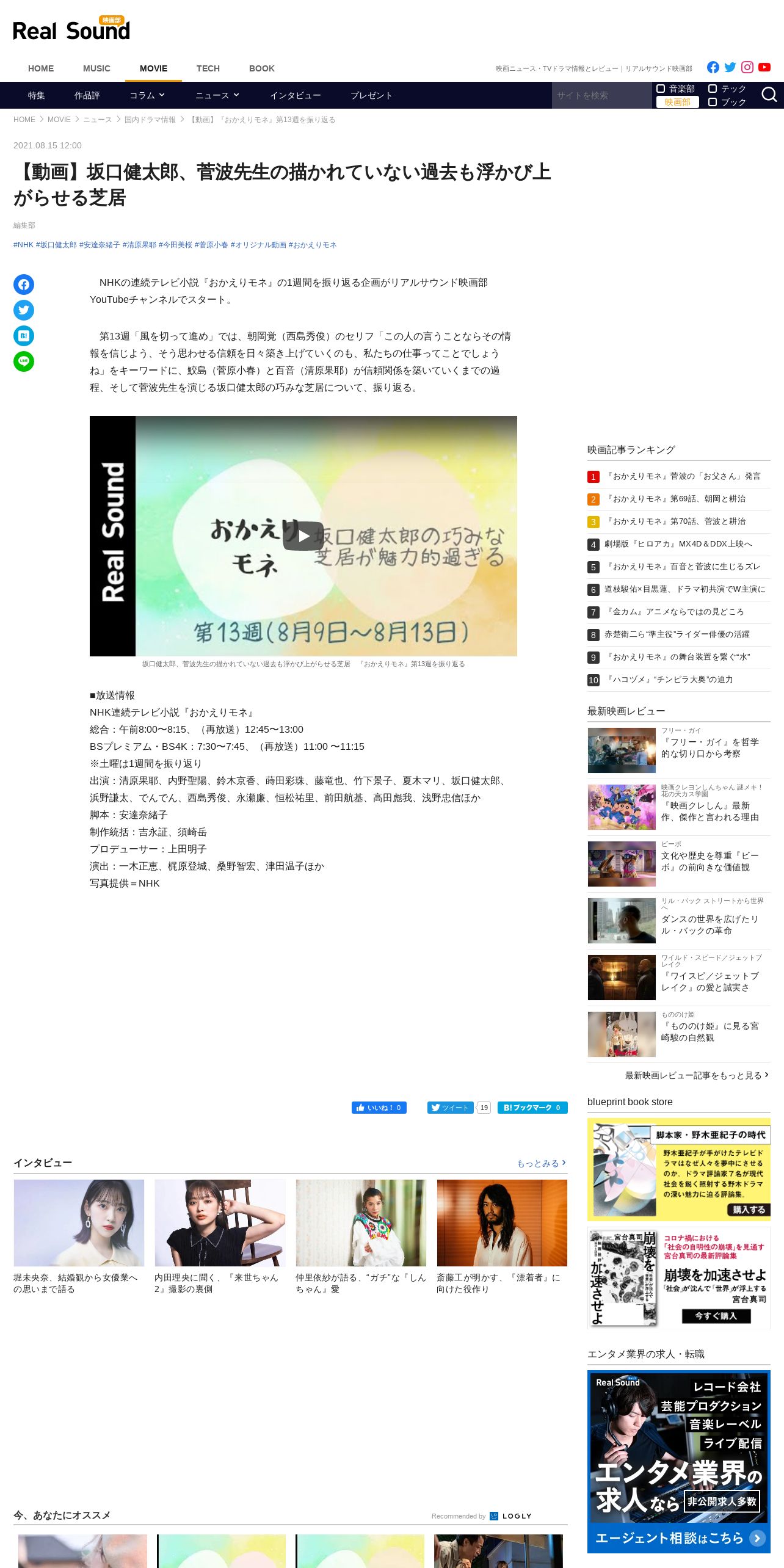
Task: Open Real Sound Instagram icon in header
Action: pyautogui.click(x=747, y=68)
